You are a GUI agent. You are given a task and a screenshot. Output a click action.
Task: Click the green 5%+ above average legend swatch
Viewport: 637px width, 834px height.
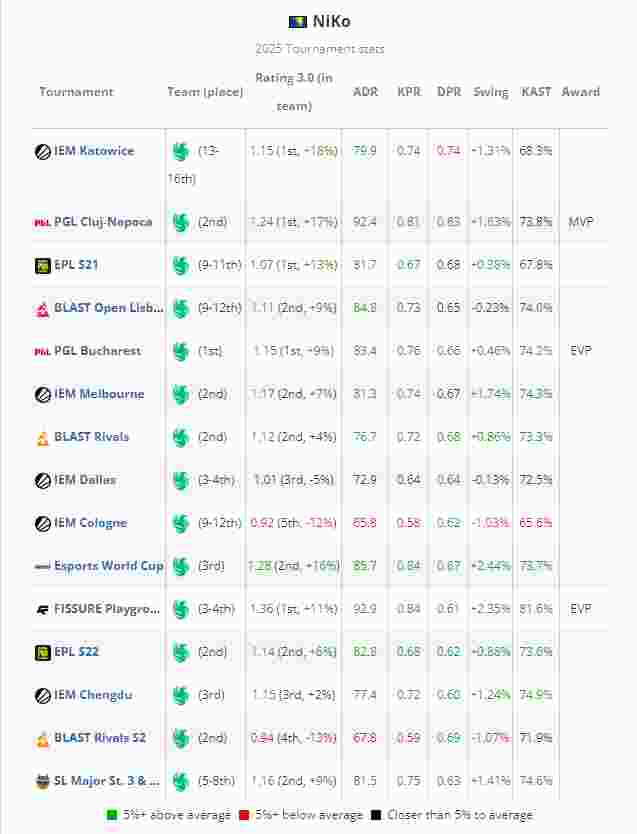click(x=112, y=815)
